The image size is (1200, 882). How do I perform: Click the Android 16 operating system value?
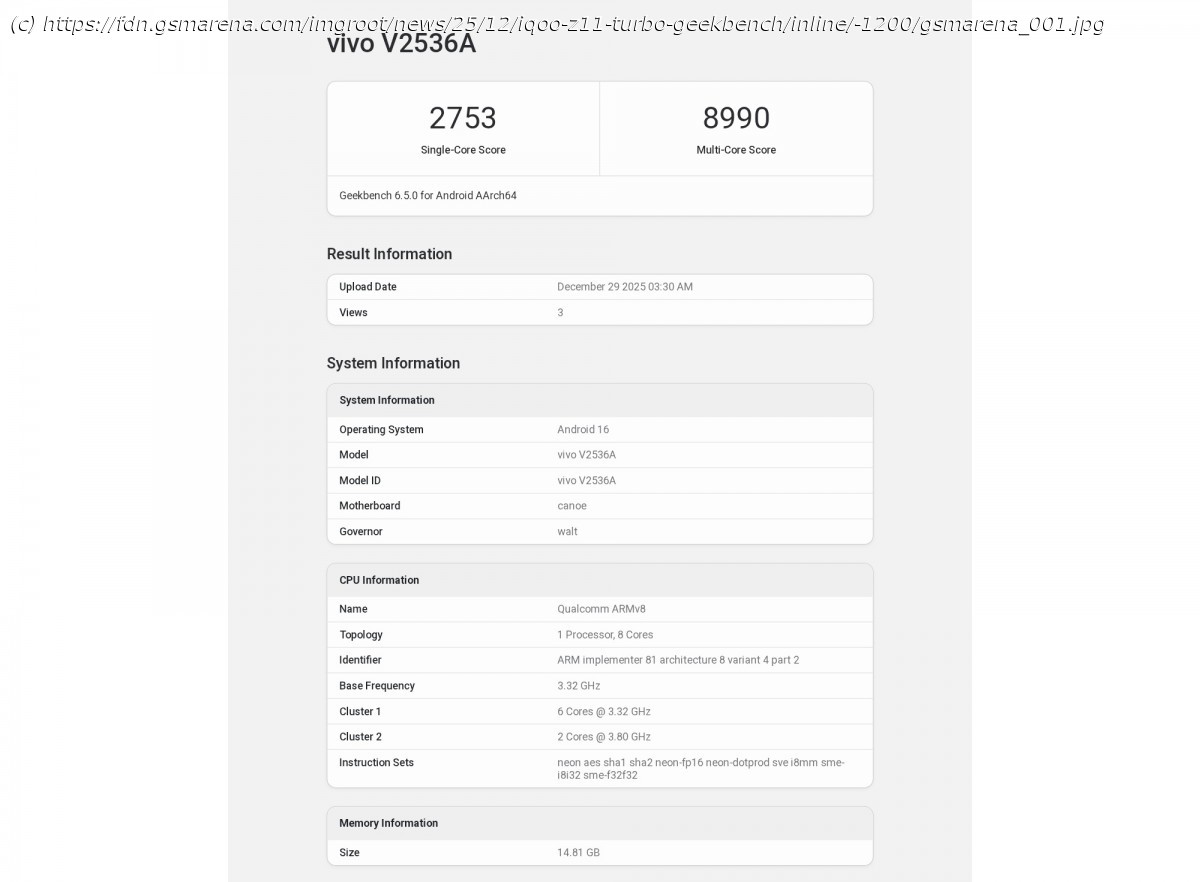(583, 430)
